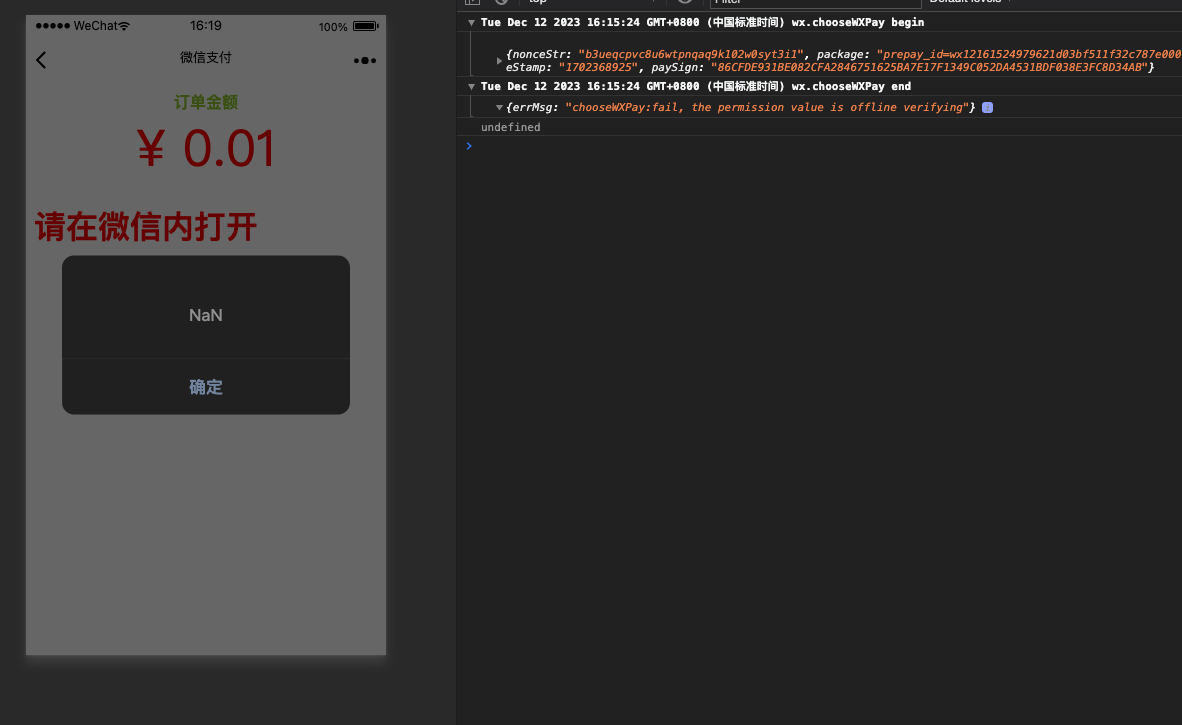Screen dimensions: 1182x725
Task: Collapse the errMsg object entry
Action: (499, 108)
